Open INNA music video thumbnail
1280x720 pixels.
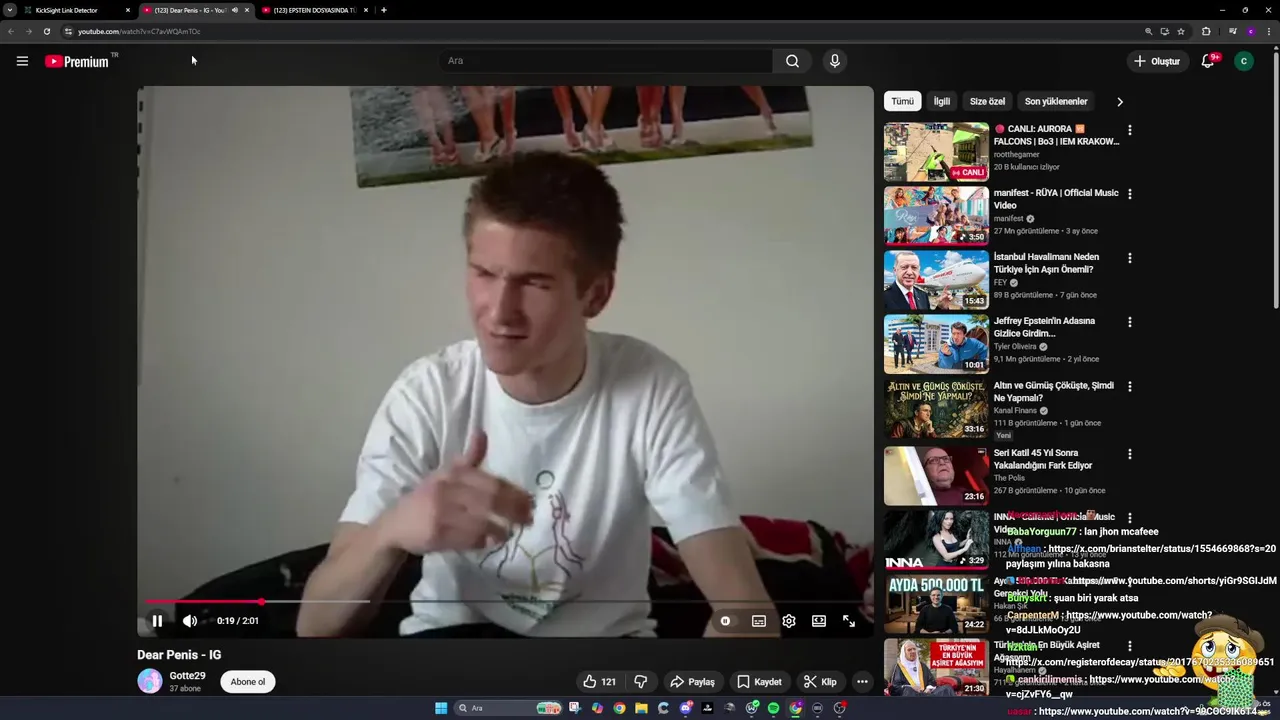[x=936, y=540]
